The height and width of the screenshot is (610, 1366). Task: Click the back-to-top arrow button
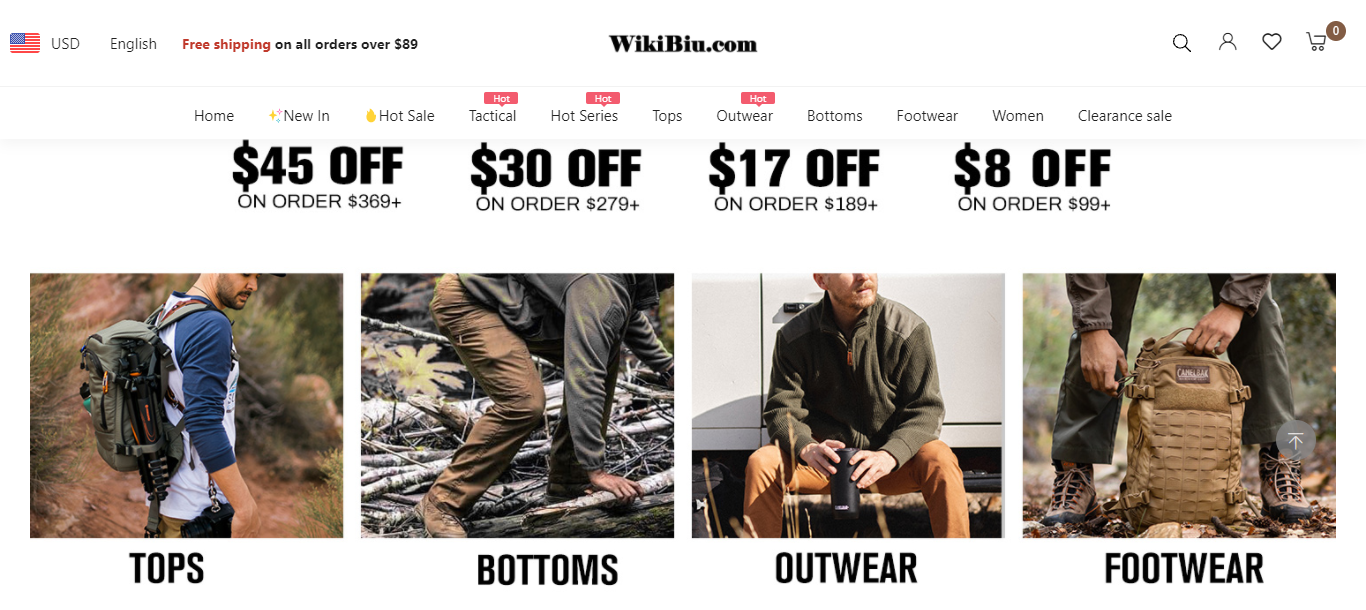tap(1295, 440)
